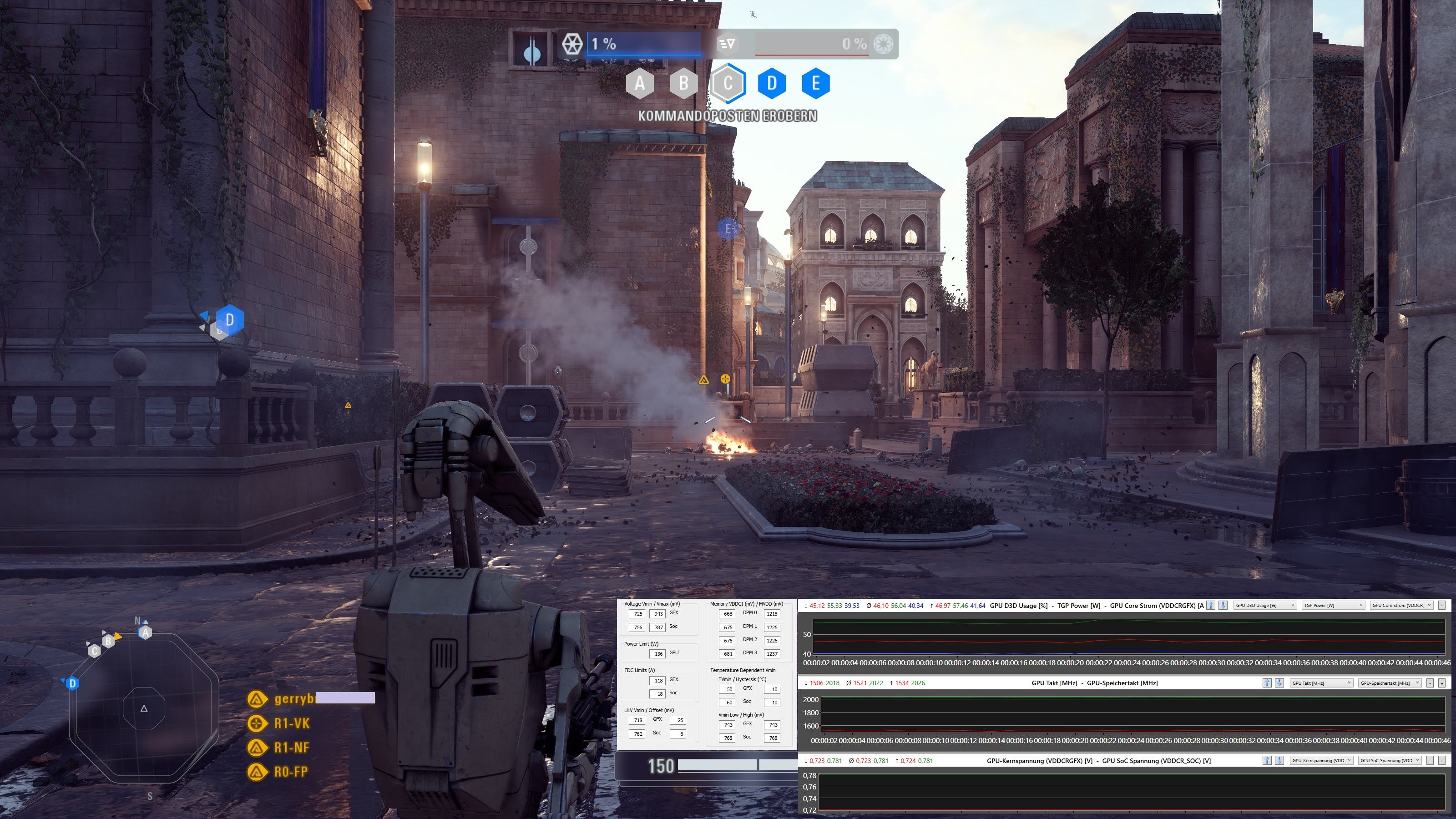Click the Soc Vmin voltage field showing 756
Viewport: 1456px width, 819px height.
(637, 627)
